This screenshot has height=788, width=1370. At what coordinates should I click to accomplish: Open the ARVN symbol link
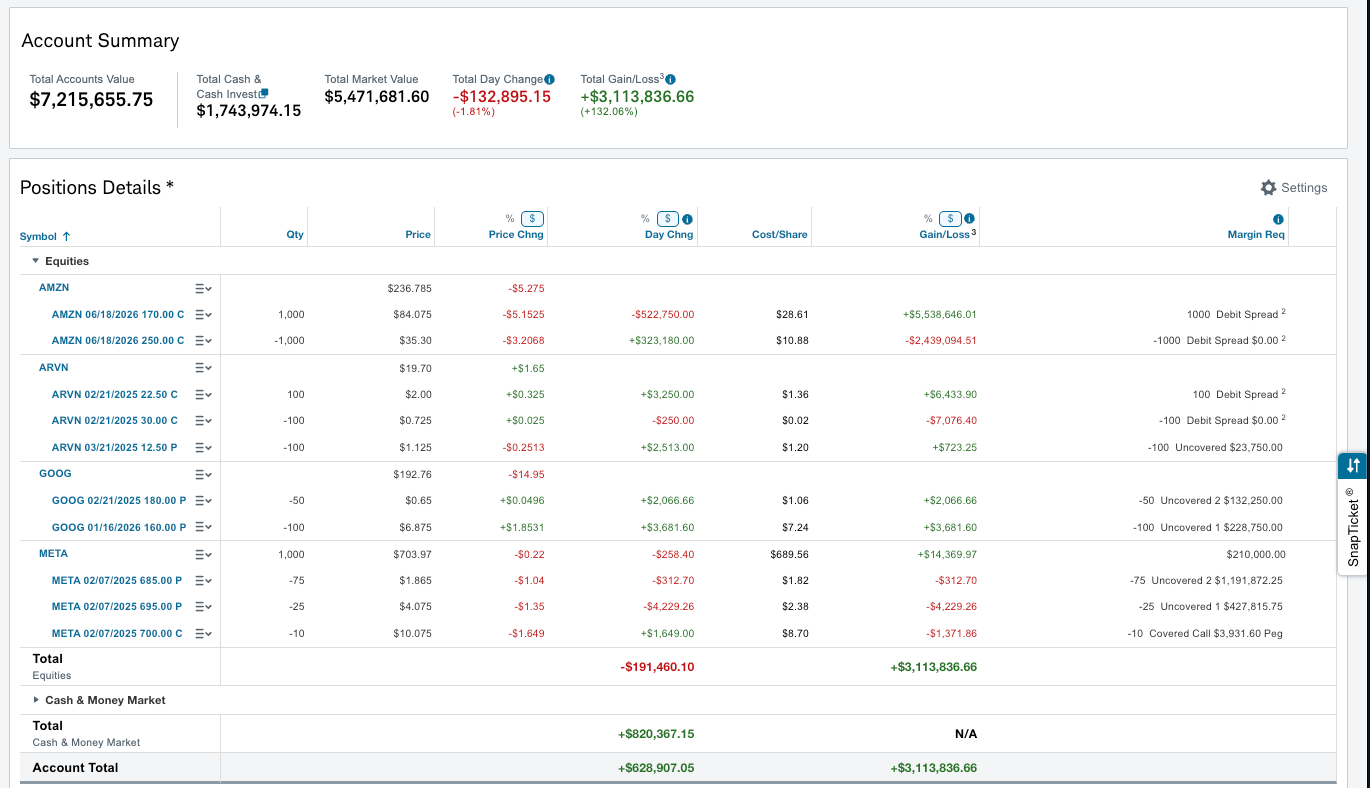click(54, 368)
